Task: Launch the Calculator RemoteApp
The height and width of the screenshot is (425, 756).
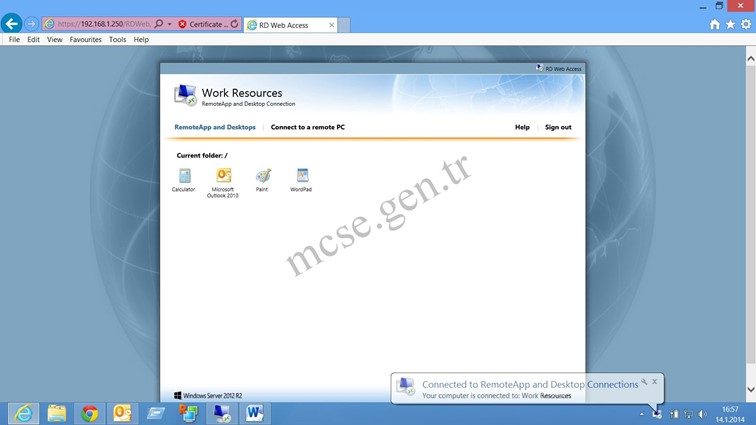Action: coord(184,180)
